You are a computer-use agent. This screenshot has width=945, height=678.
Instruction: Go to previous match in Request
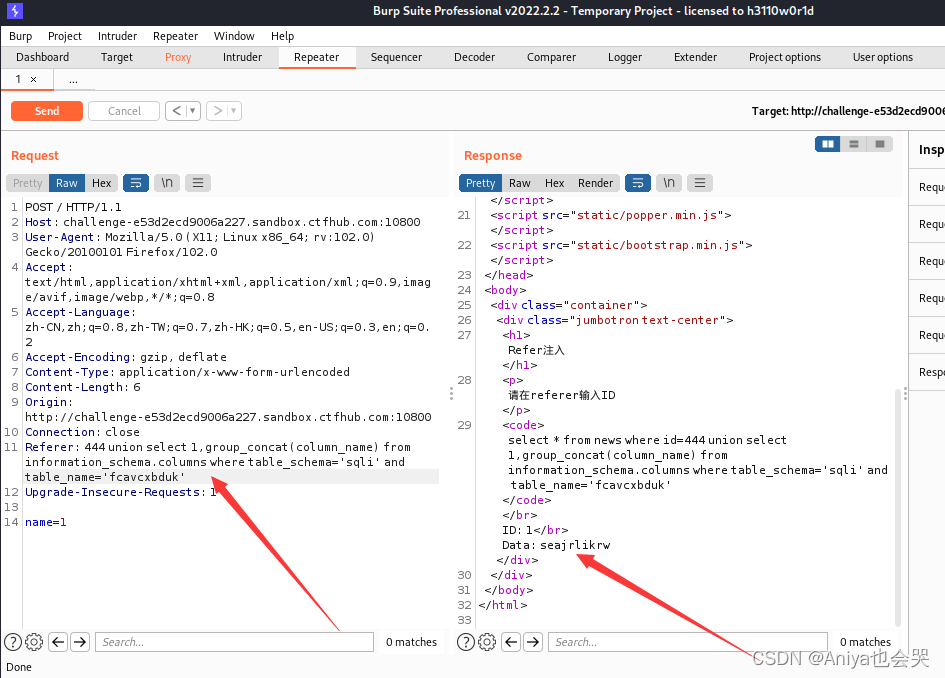(x=58, y=642)
